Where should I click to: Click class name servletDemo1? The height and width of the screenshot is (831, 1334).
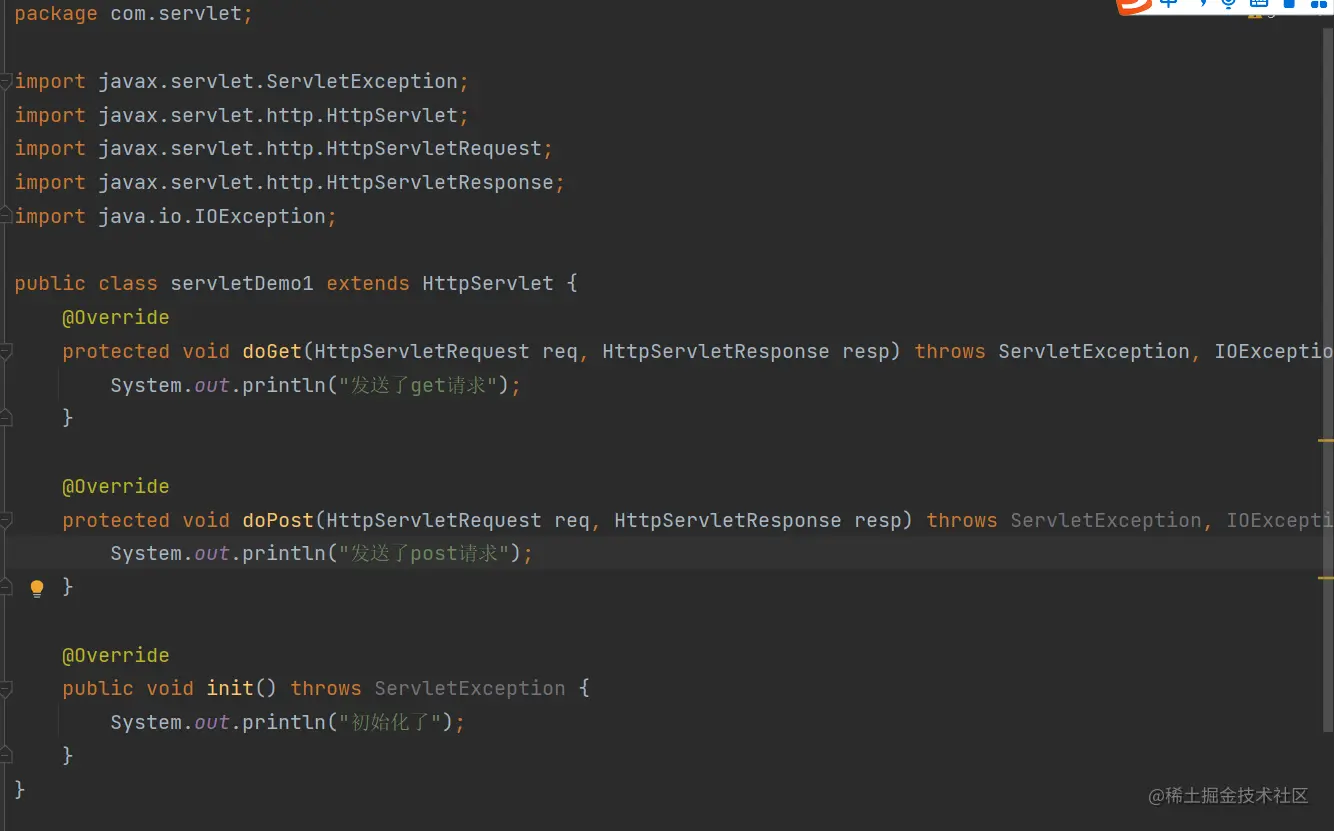point(242,283)
